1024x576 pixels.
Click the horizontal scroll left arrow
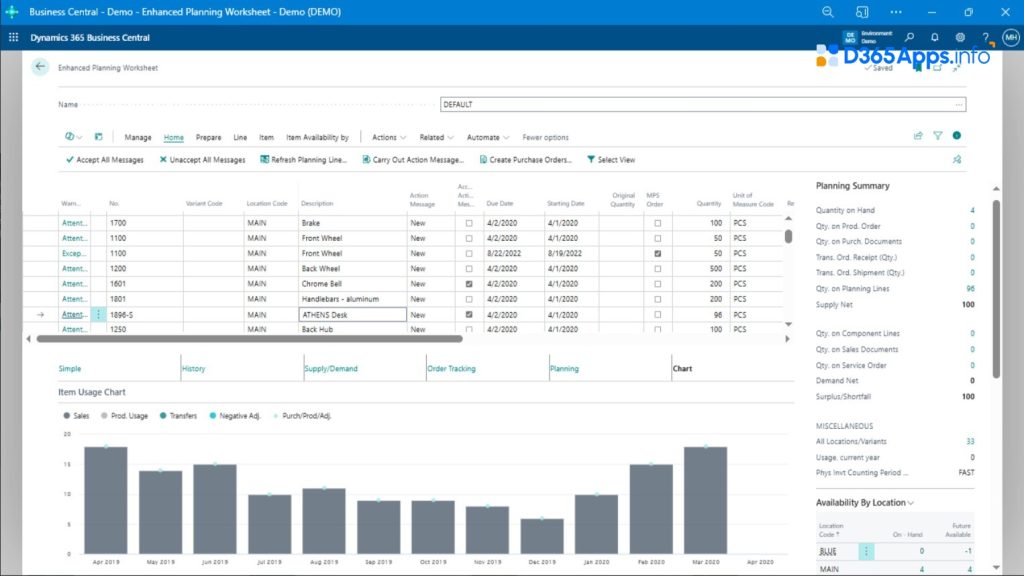click(x=28, y=339)
